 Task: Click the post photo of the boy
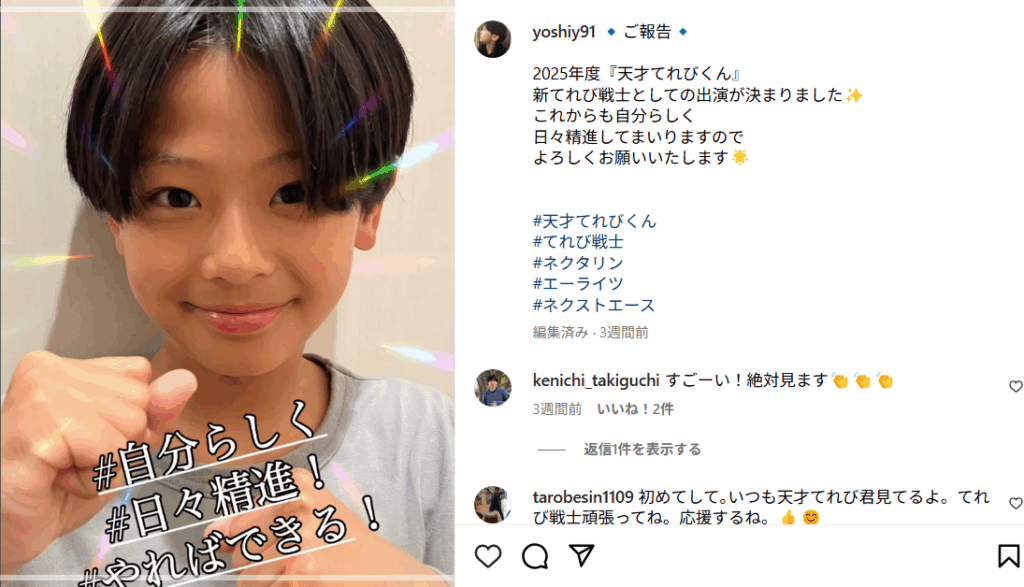(x=227, y=293)
